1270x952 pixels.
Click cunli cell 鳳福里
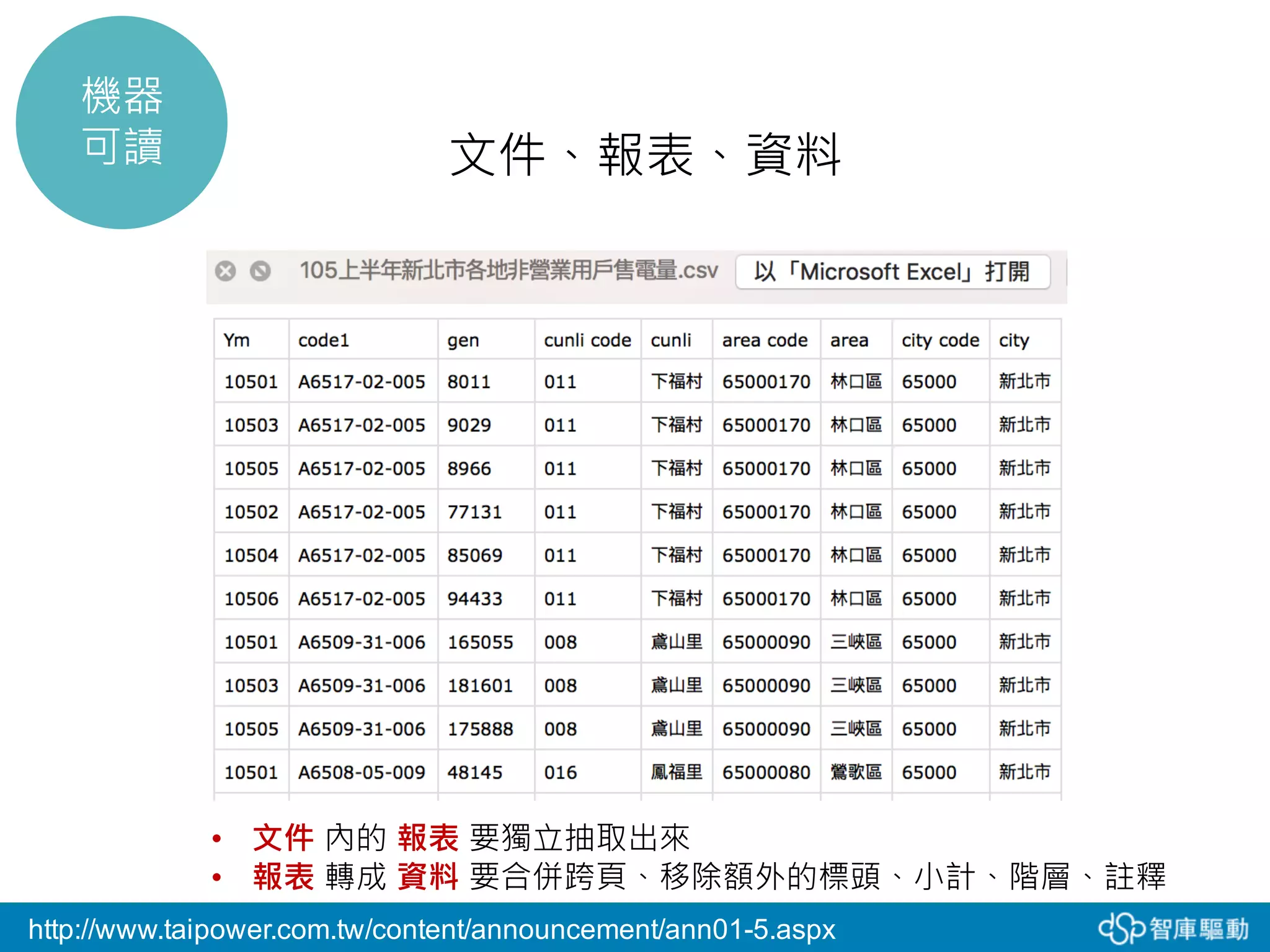tap(676, 772)
